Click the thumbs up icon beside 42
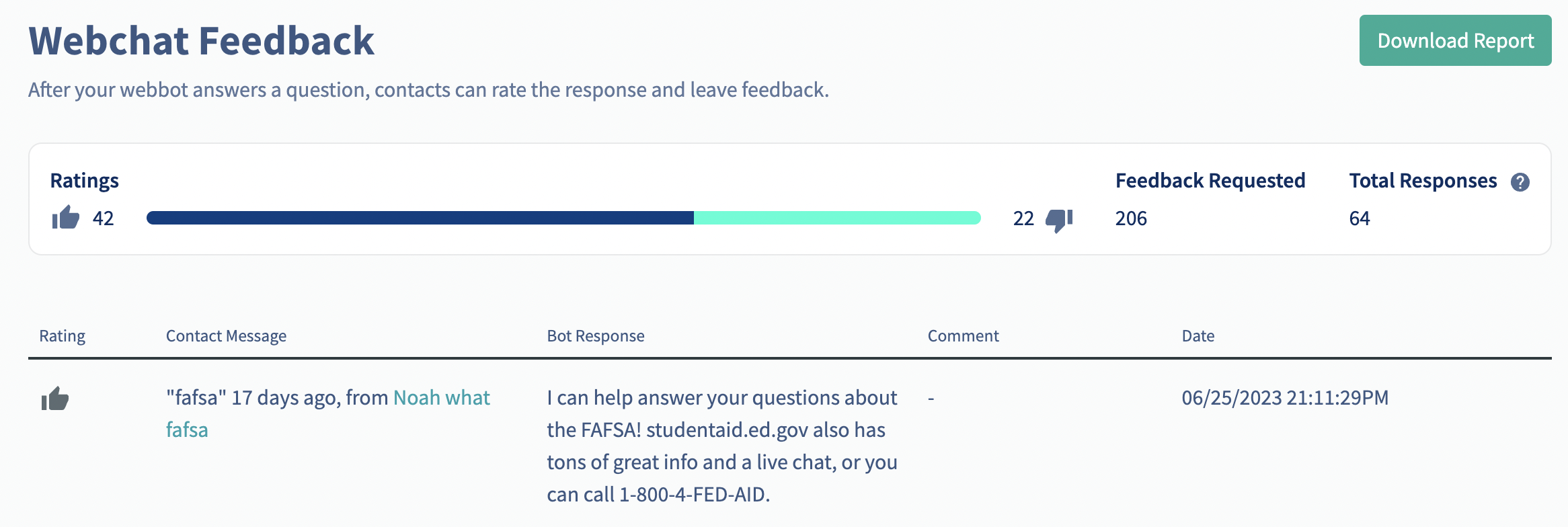 pyautogui.click(x=66, y=218)
